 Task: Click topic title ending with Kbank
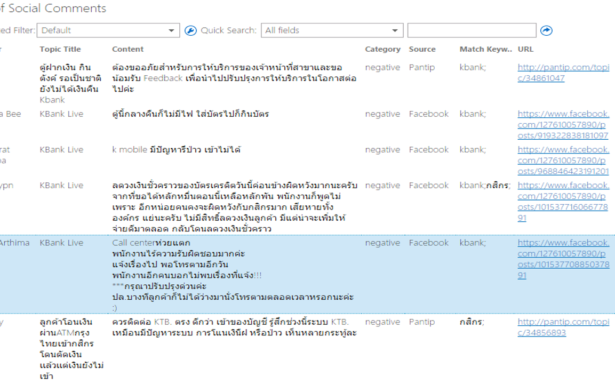click(70, 83)
